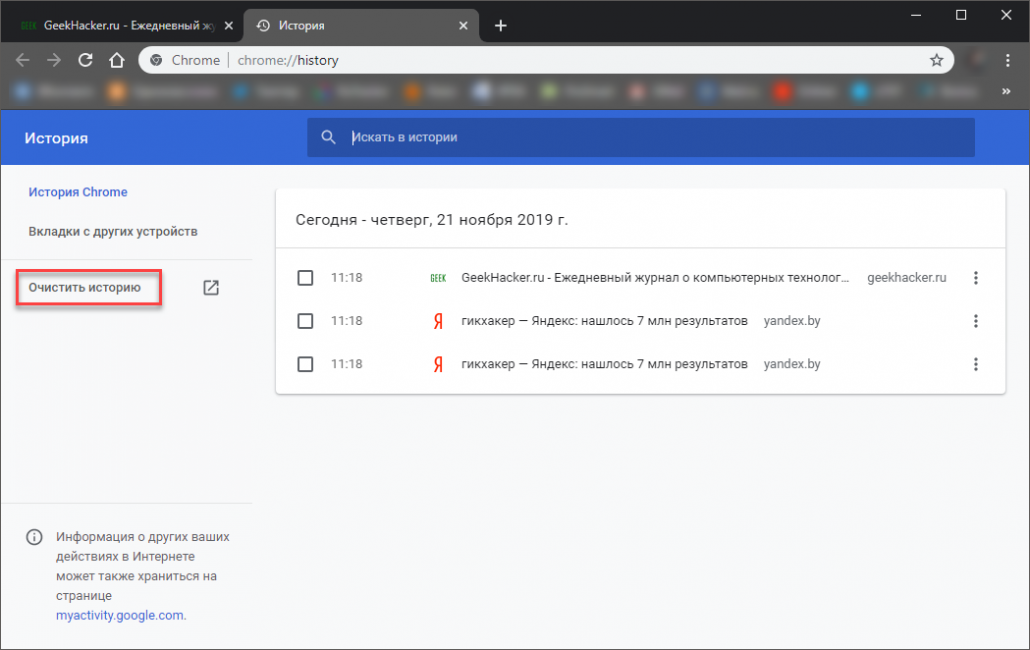Check the box for GeekHacker.ru entry
This screenshot has width=1030, height=650.
pos(305,278)
